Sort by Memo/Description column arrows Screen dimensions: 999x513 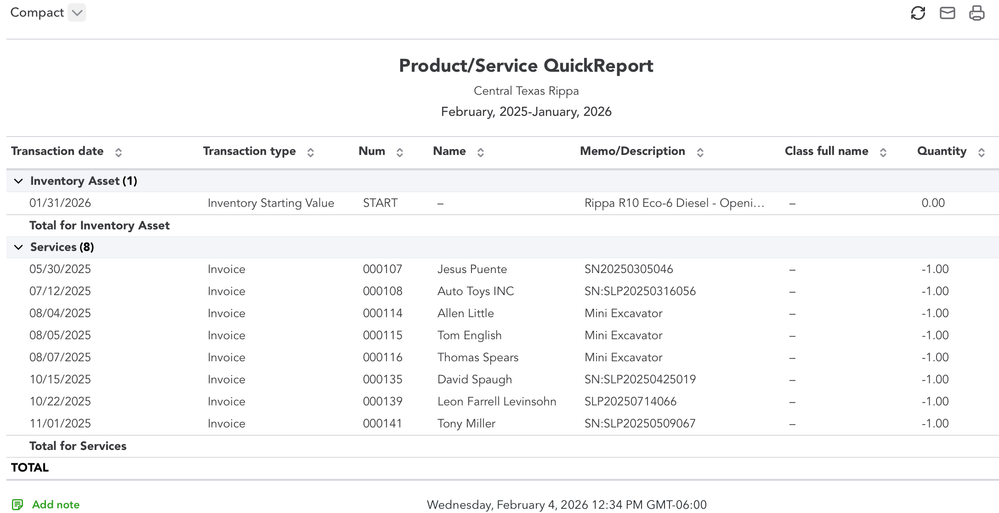[x=700, y=152]
